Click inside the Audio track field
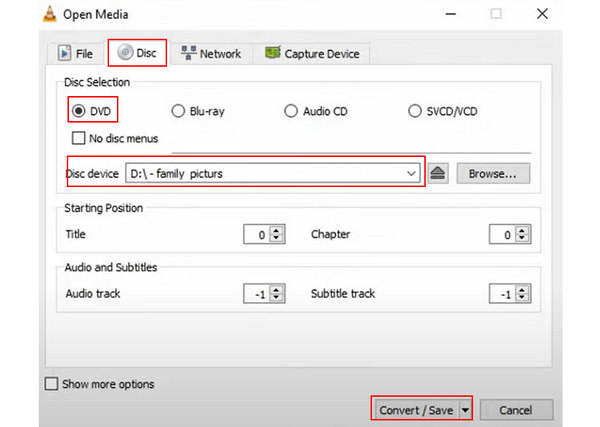600x427 pixels. point(257,294)
